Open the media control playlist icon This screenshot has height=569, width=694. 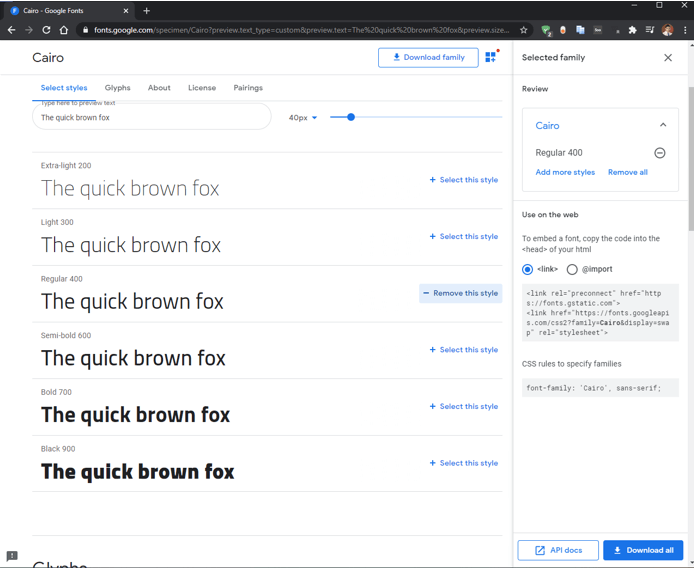[x=650, y=30]
